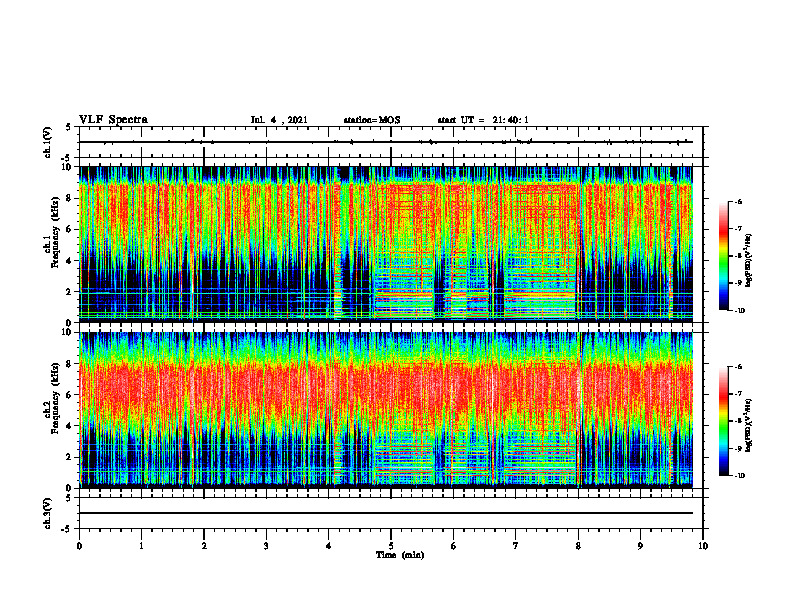Screen dimensions: 792x612
Task: Click the time axis tick label "8"
Action: [578, 546]
